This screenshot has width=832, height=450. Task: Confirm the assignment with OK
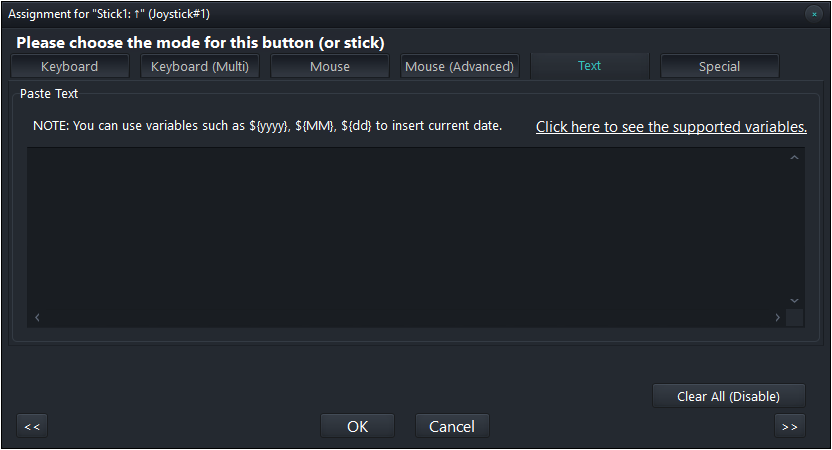[x=357, y=426]
